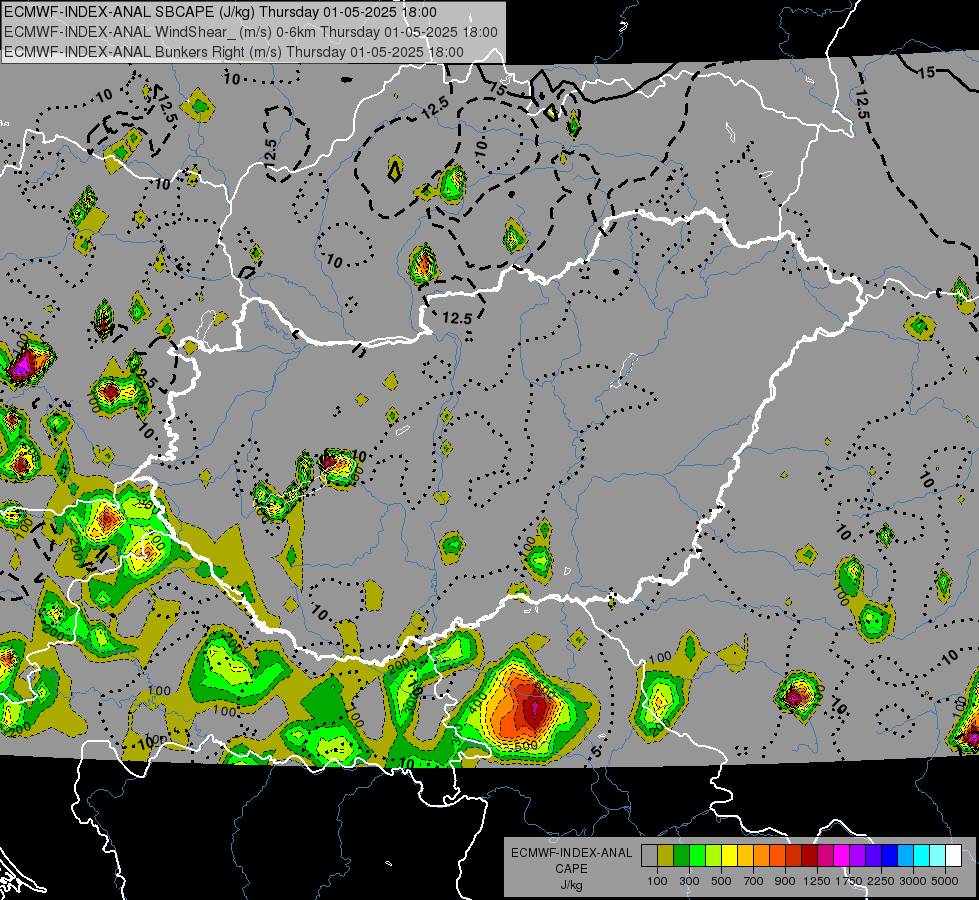Select the pure blue legend swatch

[890, 855]
